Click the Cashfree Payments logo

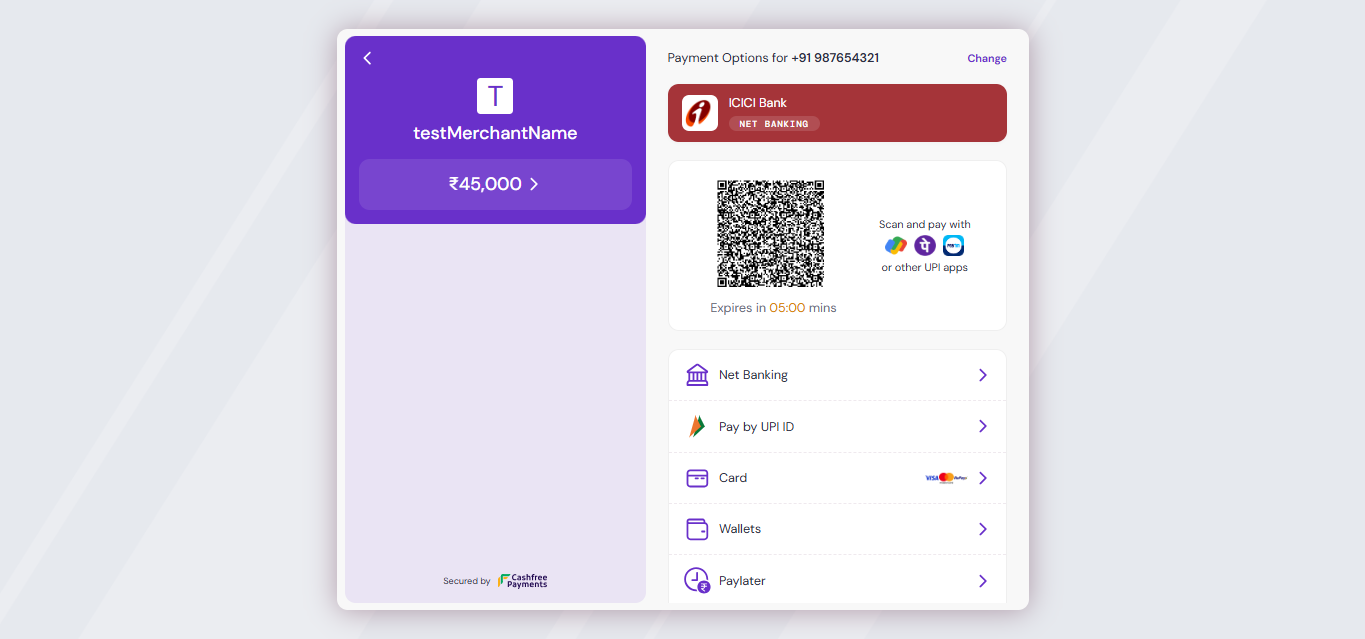(x=521, y=580)
